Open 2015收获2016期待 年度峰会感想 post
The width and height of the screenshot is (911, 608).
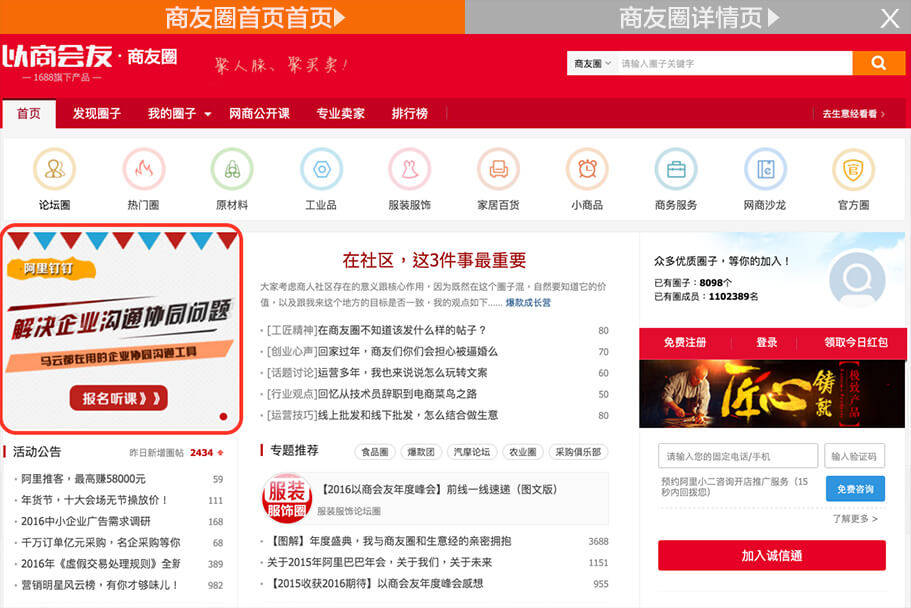[x=375, y=583]
